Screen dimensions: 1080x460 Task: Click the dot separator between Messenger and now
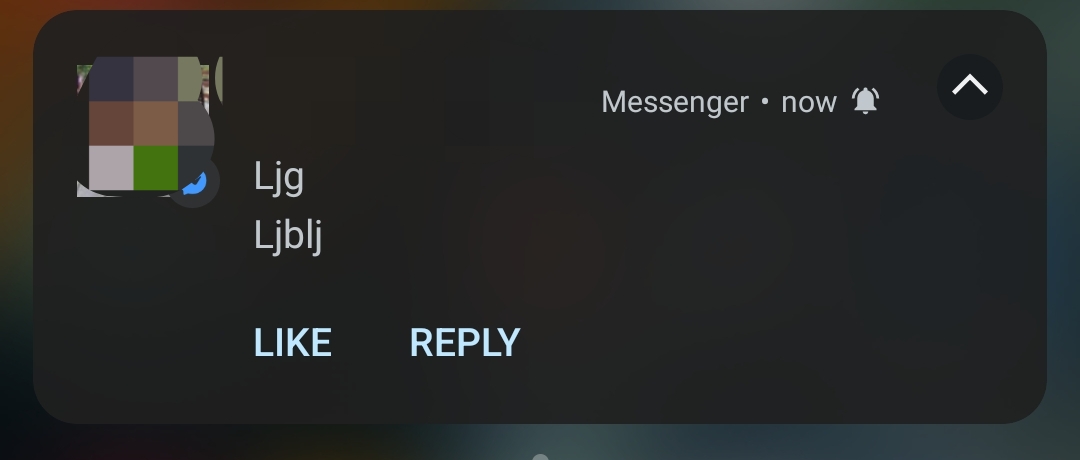[x=765, y=102]
